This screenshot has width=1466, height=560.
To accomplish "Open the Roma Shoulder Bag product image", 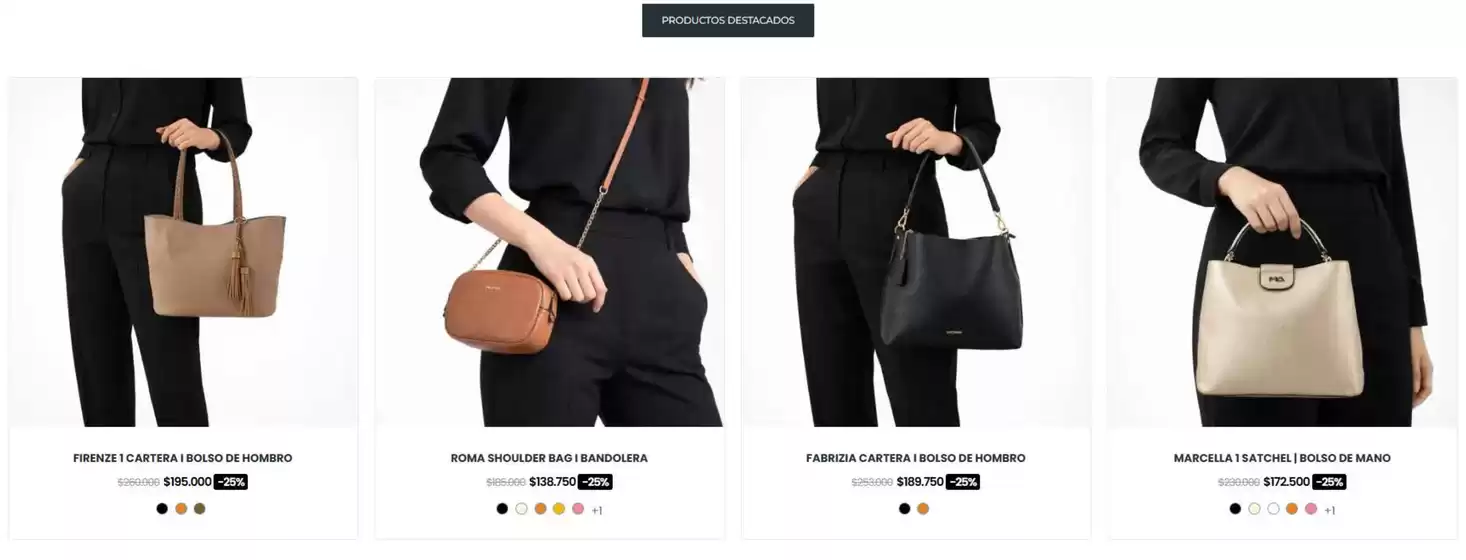I will [x=549, y=252].
